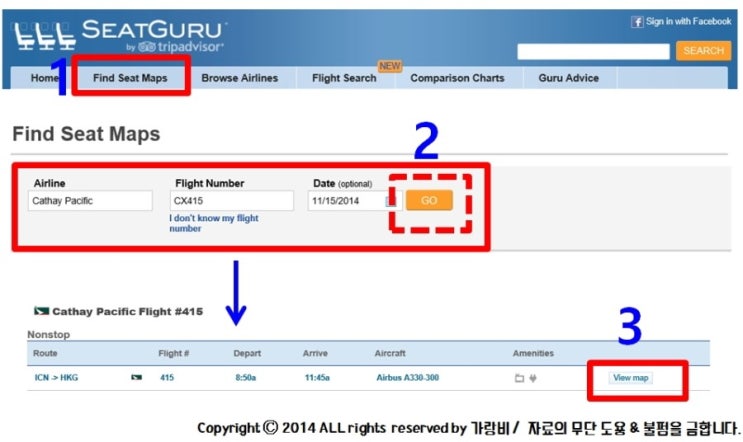Image resolution: width=743 pixels, height=442 pixels.
Task: Click the Amenities column header
Action: point(533,353)
